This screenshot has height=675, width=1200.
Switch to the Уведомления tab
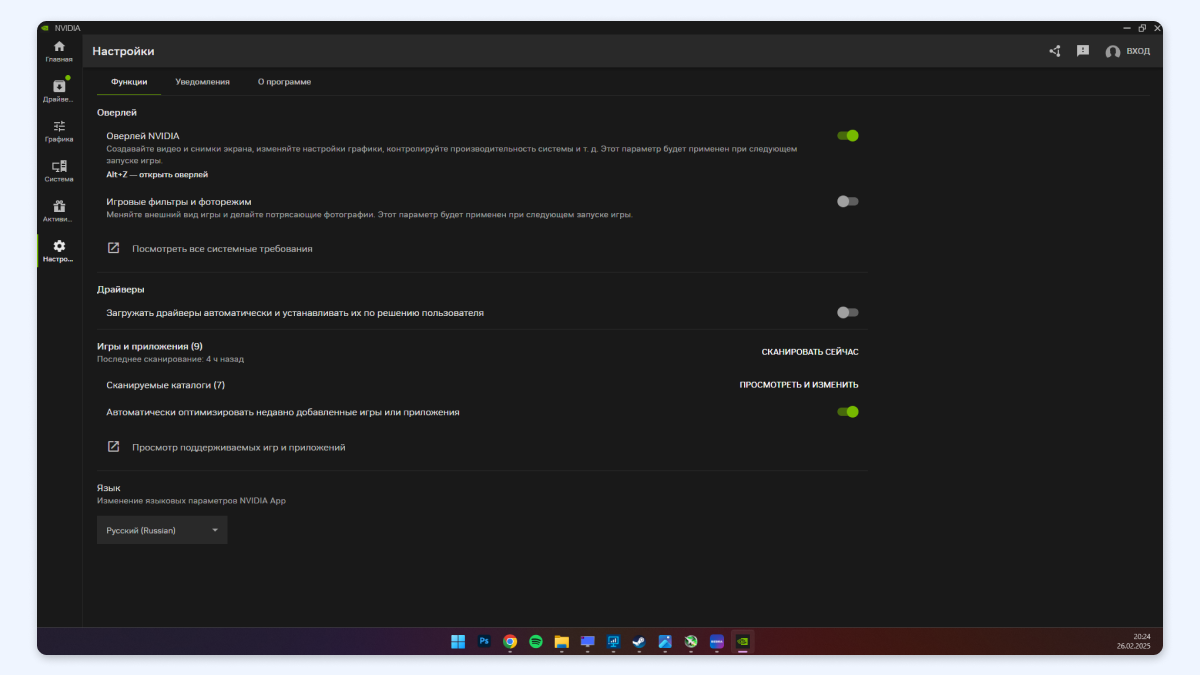[202, 82]
